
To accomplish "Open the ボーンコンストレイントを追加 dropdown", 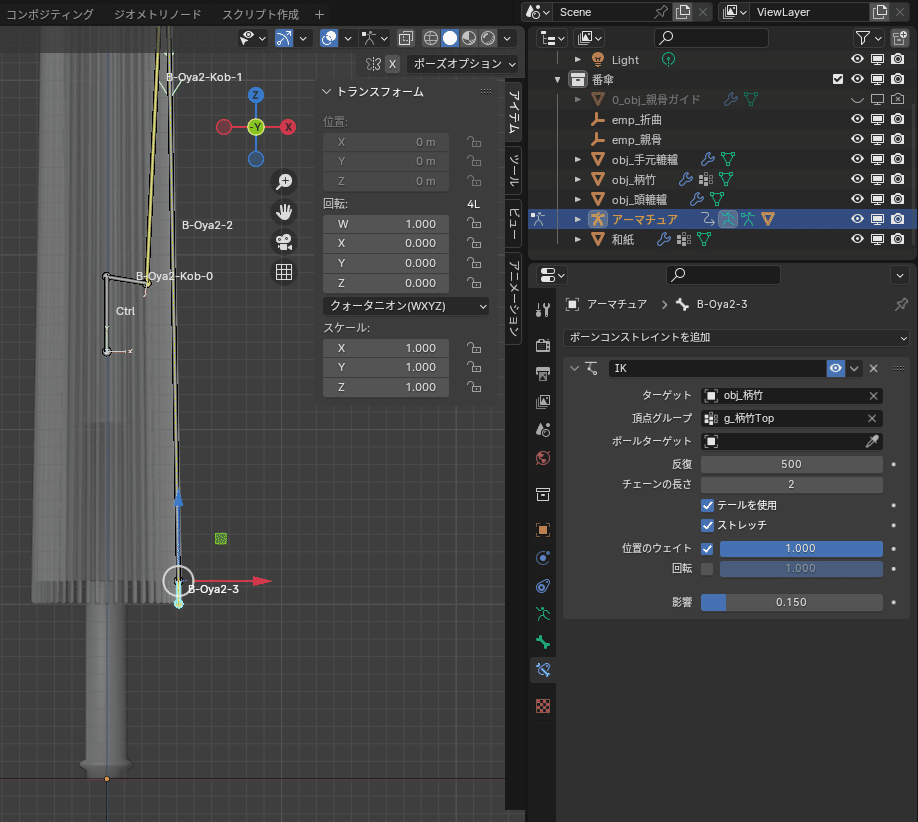I will [x=736, y=338].
